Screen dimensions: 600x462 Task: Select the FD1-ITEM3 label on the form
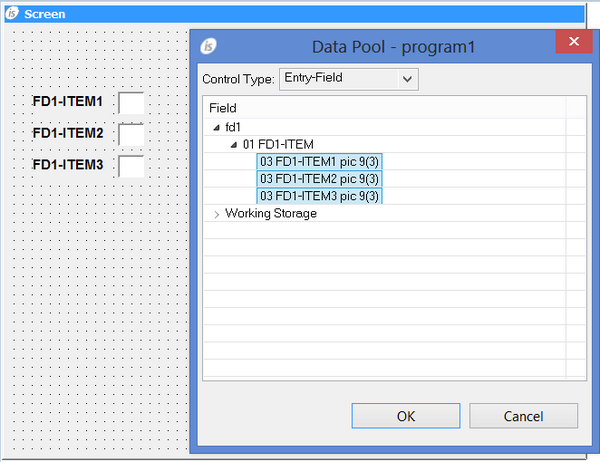(x=68, y=164)
